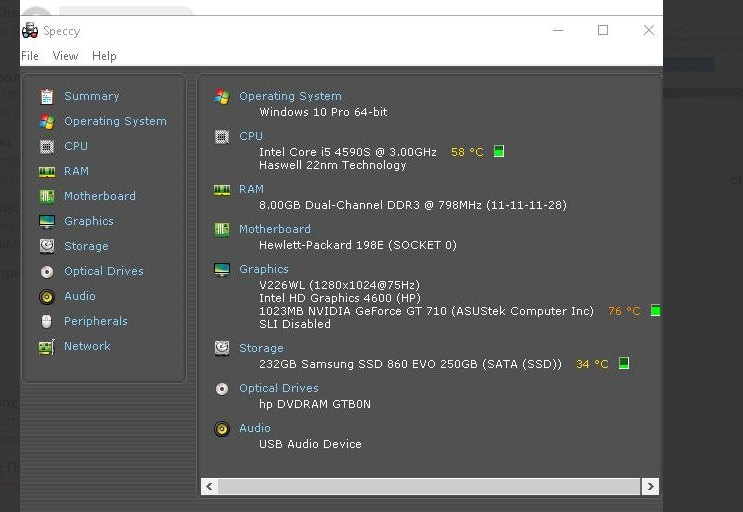Click the Optical Drives disc icon in the sidebar
Viewport: 743px width, 512px height.
point(46,271)
